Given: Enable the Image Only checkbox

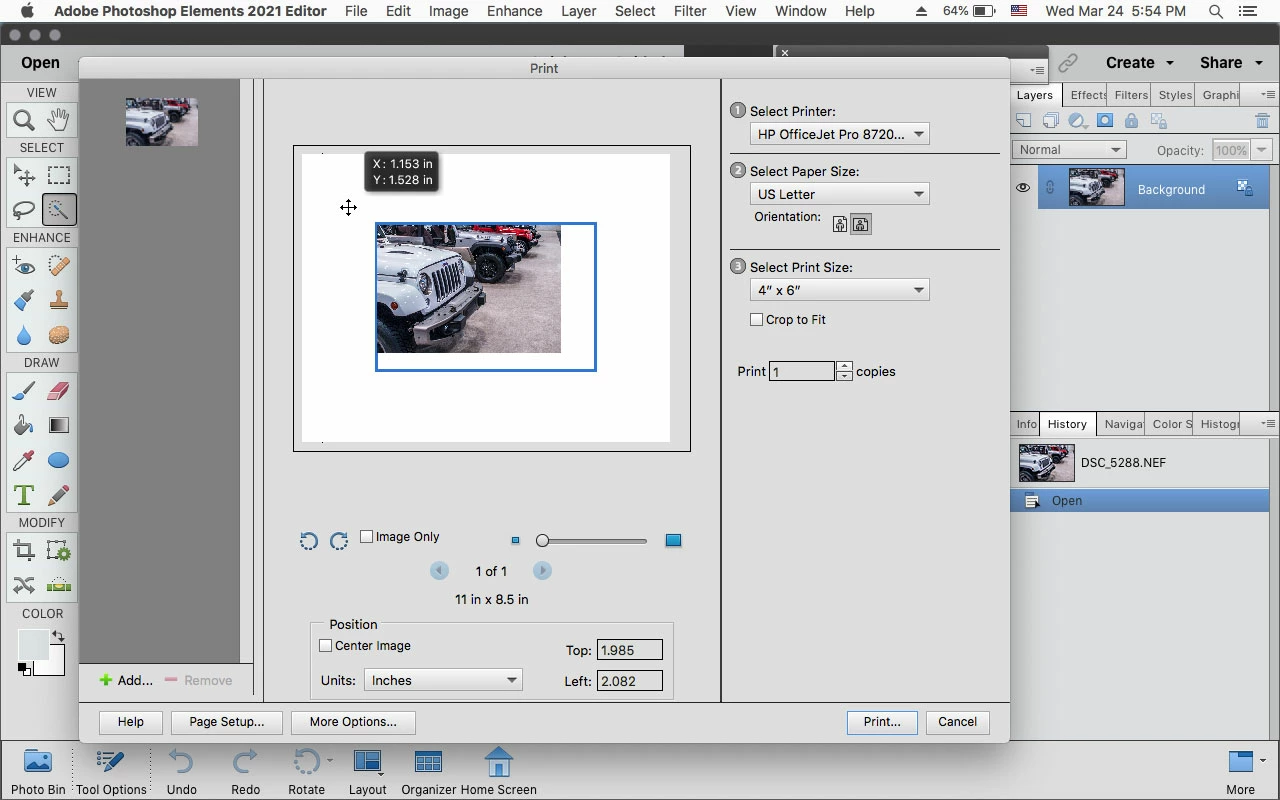Looking at the screenshot, I should coord(366,537).
